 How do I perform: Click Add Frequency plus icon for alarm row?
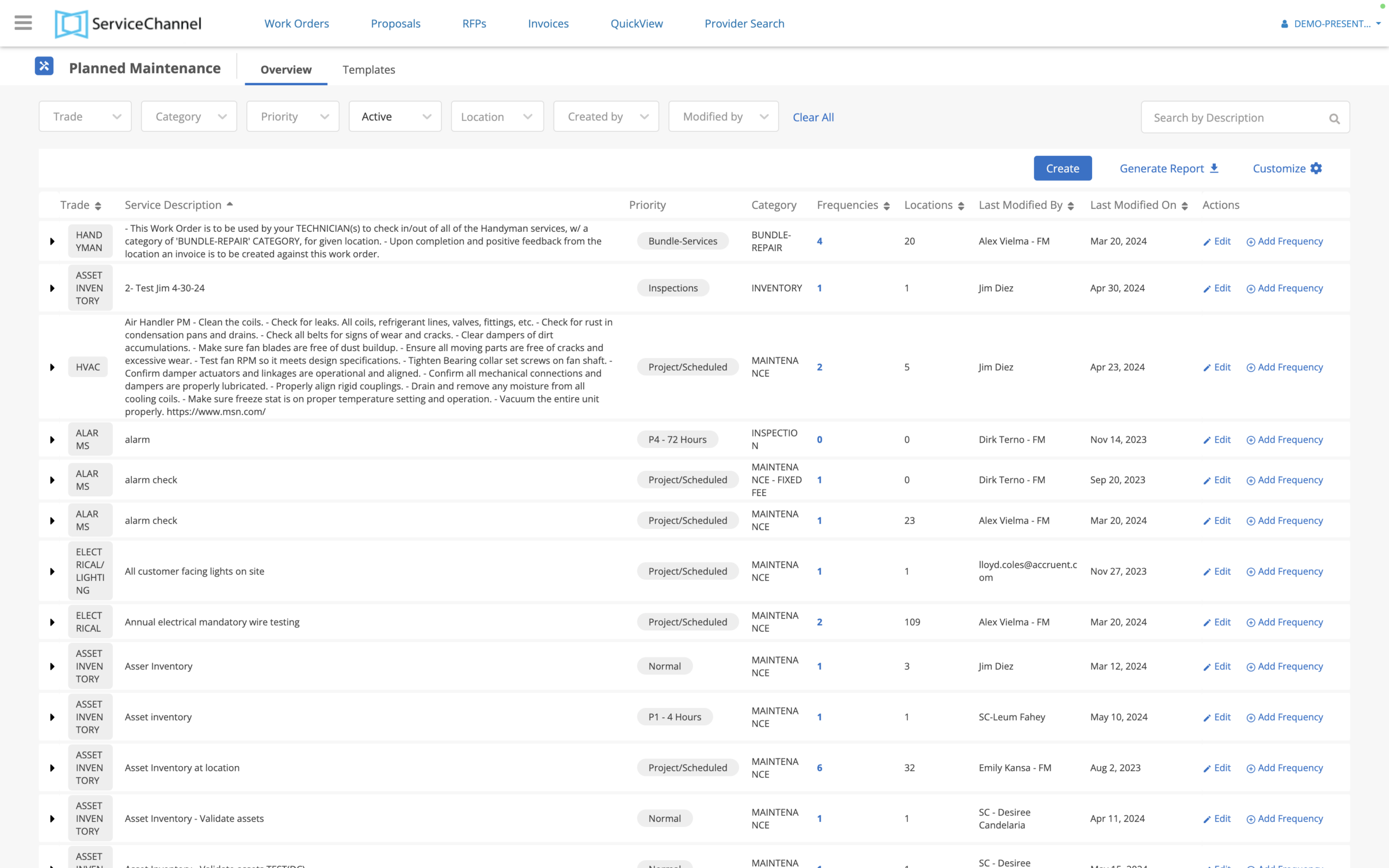1250,441
